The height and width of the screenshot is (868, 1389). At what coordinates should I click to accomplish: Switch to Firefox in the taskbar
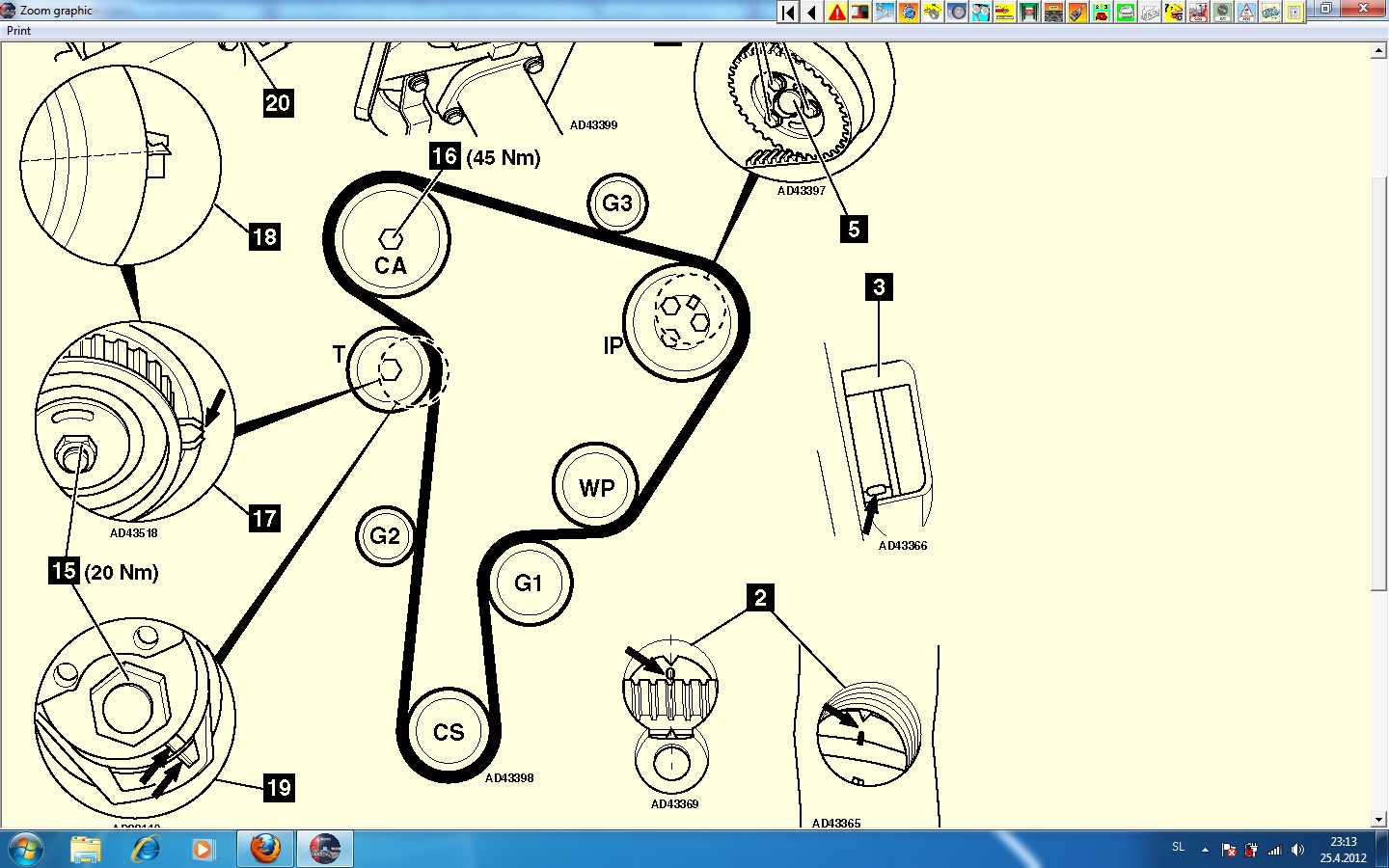click(x=265, y=850)
